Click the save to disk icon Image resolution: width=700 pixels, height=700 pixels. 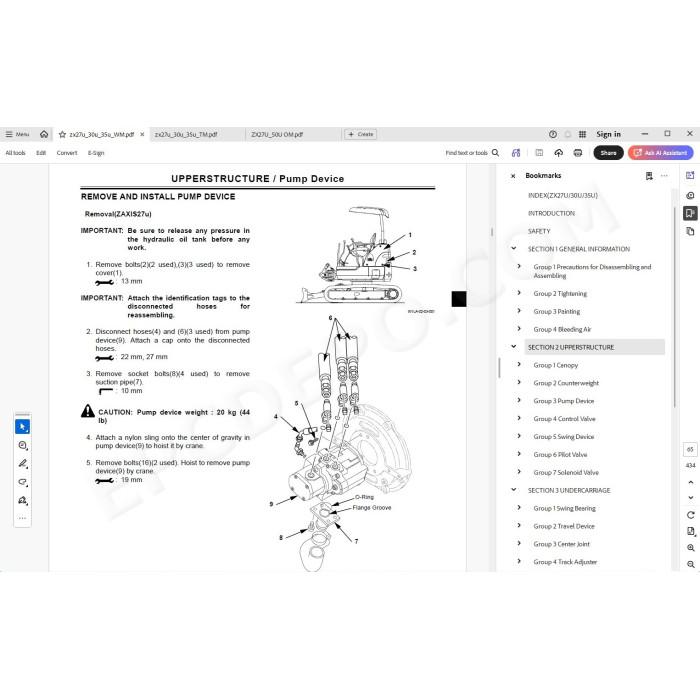click(539, 153)
